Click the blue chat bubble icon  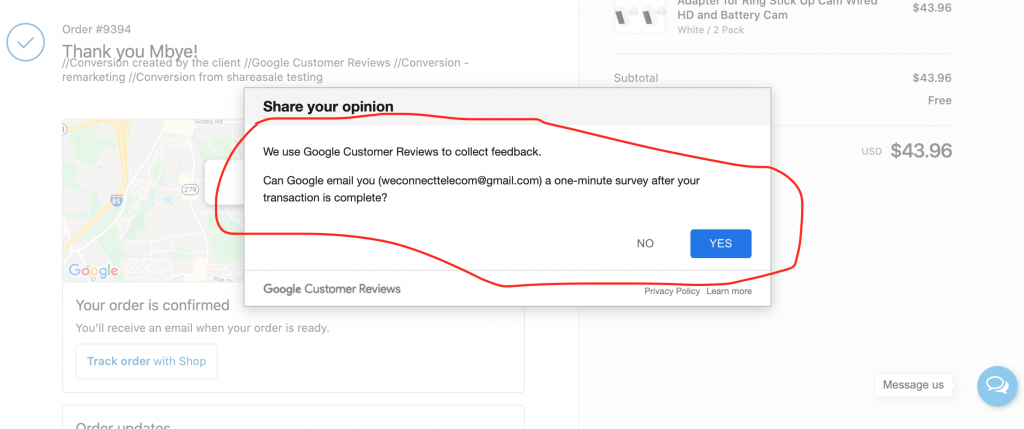tap(997, 386)
